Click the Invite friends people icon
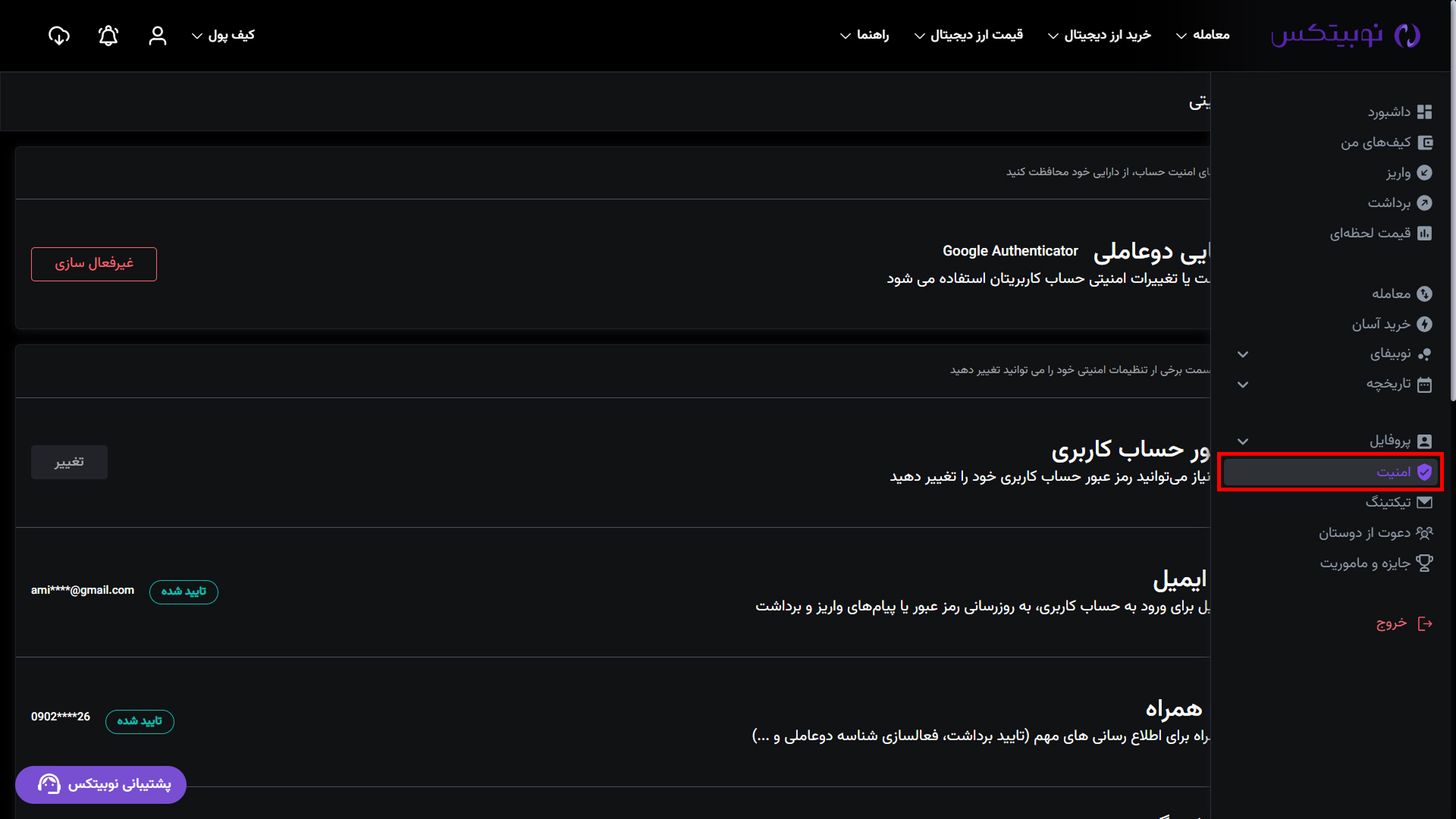 point(1425,533)
